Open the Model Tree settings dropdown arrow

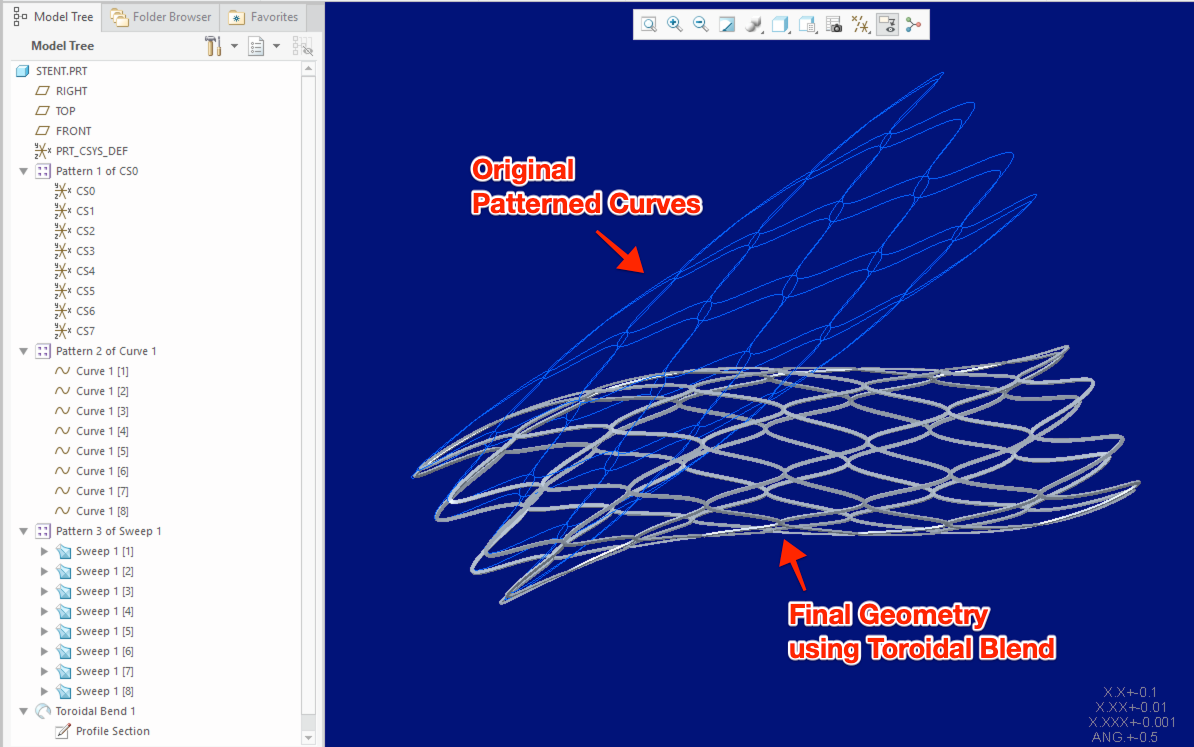point(277,45)
